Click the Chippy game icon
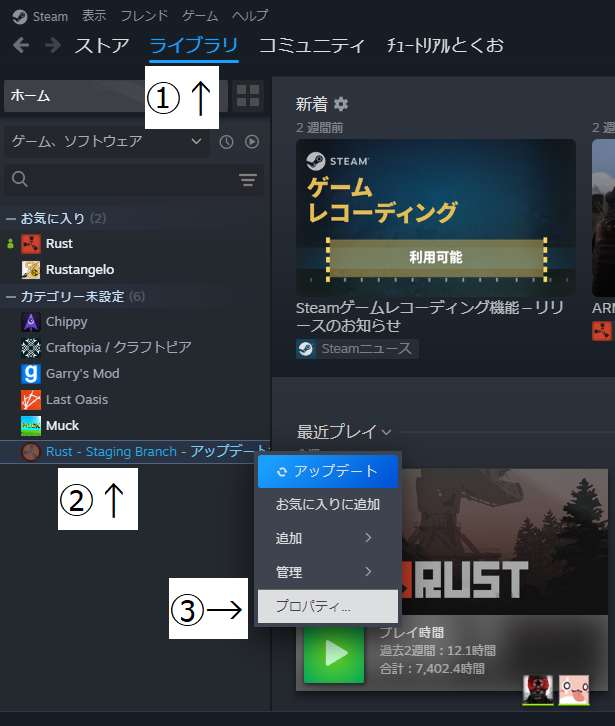 [x=31, y=322]
